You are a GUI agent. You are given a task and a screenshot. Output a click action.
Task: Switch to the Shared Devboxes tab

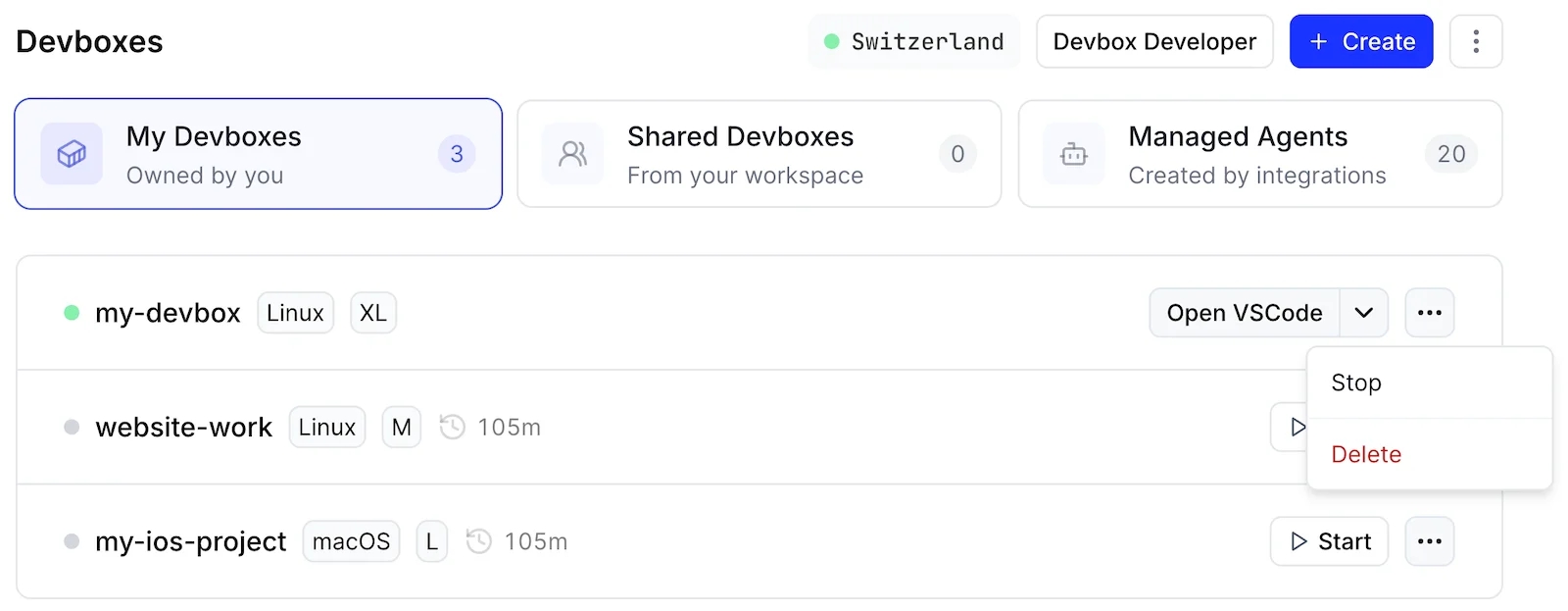coord(759,154)
